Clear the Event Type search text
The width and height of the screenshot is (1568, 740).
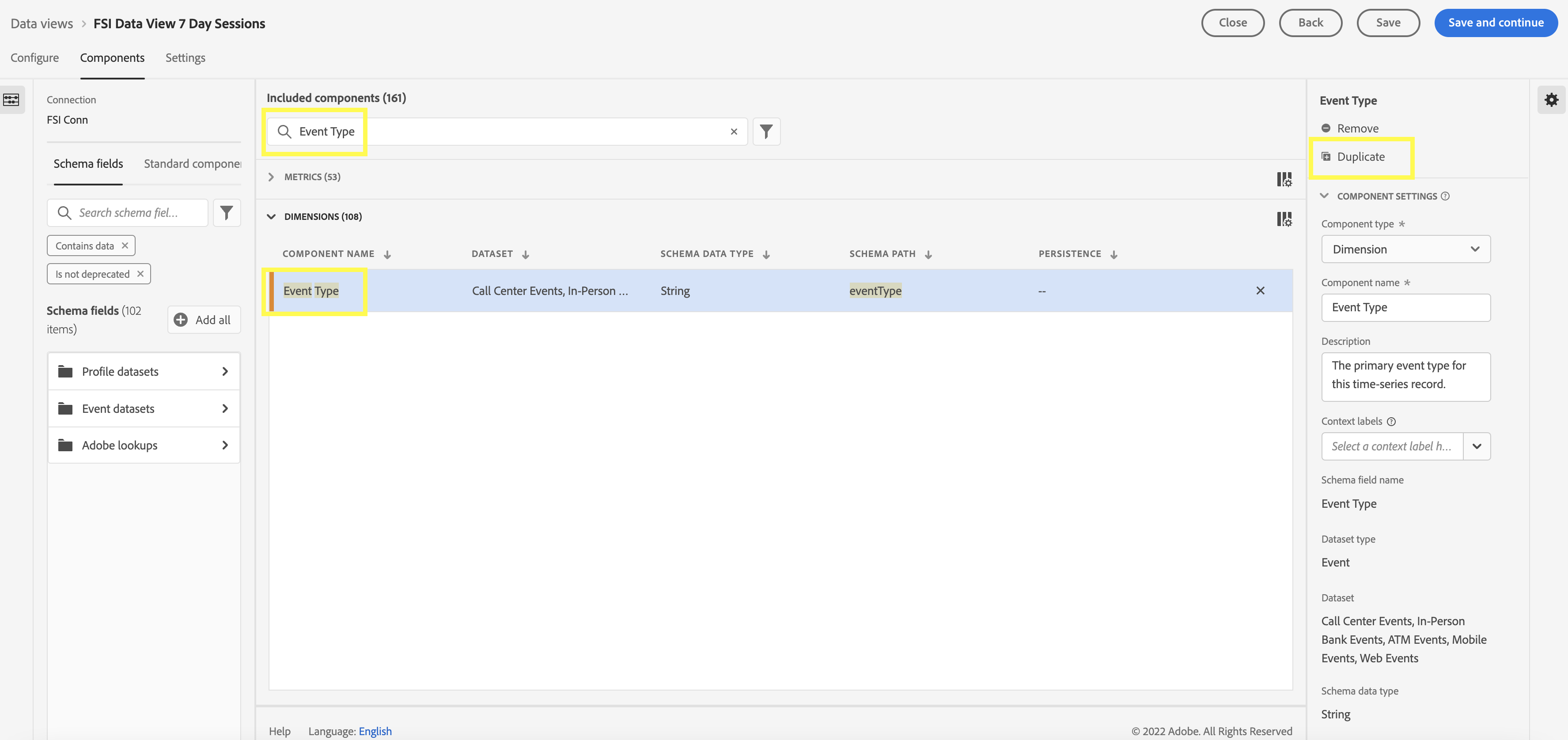734,132
